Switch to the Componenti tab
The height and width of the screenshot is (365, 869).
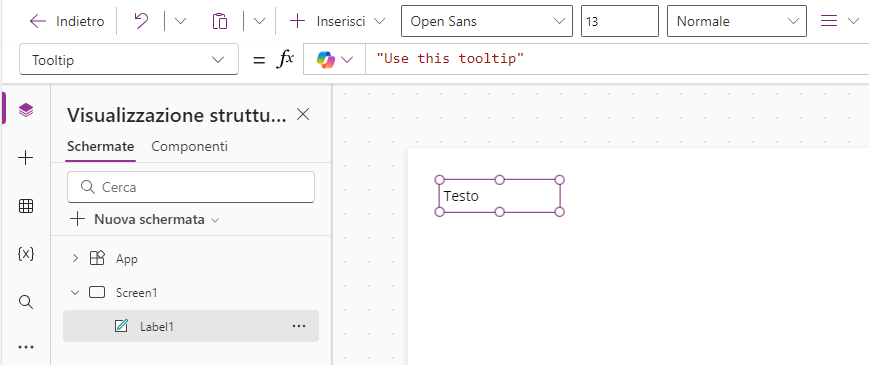click(190, 147)
